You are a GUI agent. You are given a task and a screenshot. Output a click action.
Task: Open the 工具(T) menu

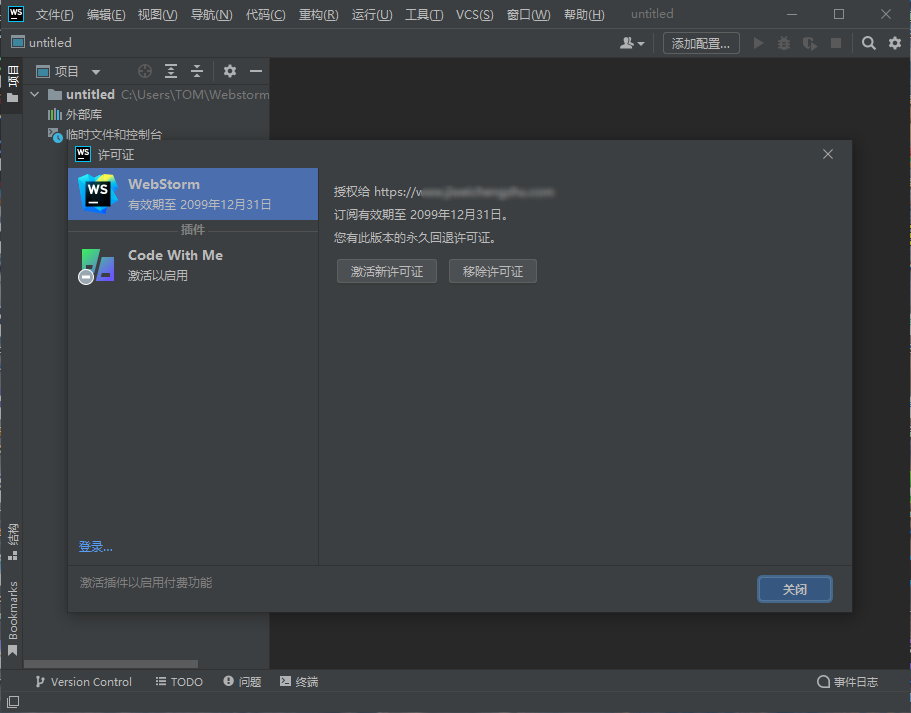[424, 15]
